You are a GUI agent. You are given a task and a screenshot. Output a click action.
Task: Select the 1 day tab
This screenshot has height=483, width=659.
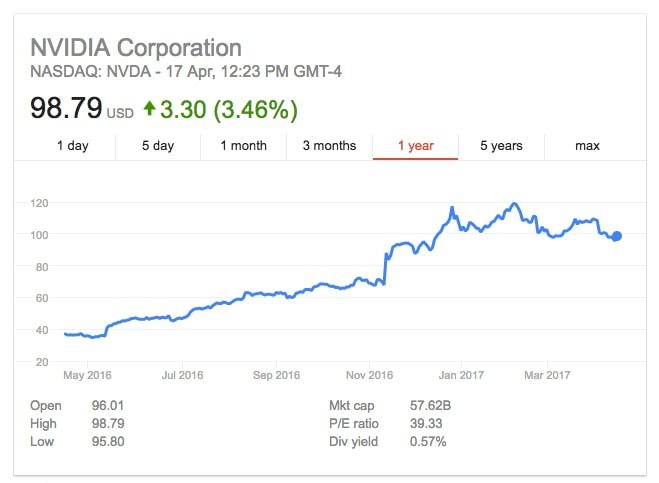(72, 146)
